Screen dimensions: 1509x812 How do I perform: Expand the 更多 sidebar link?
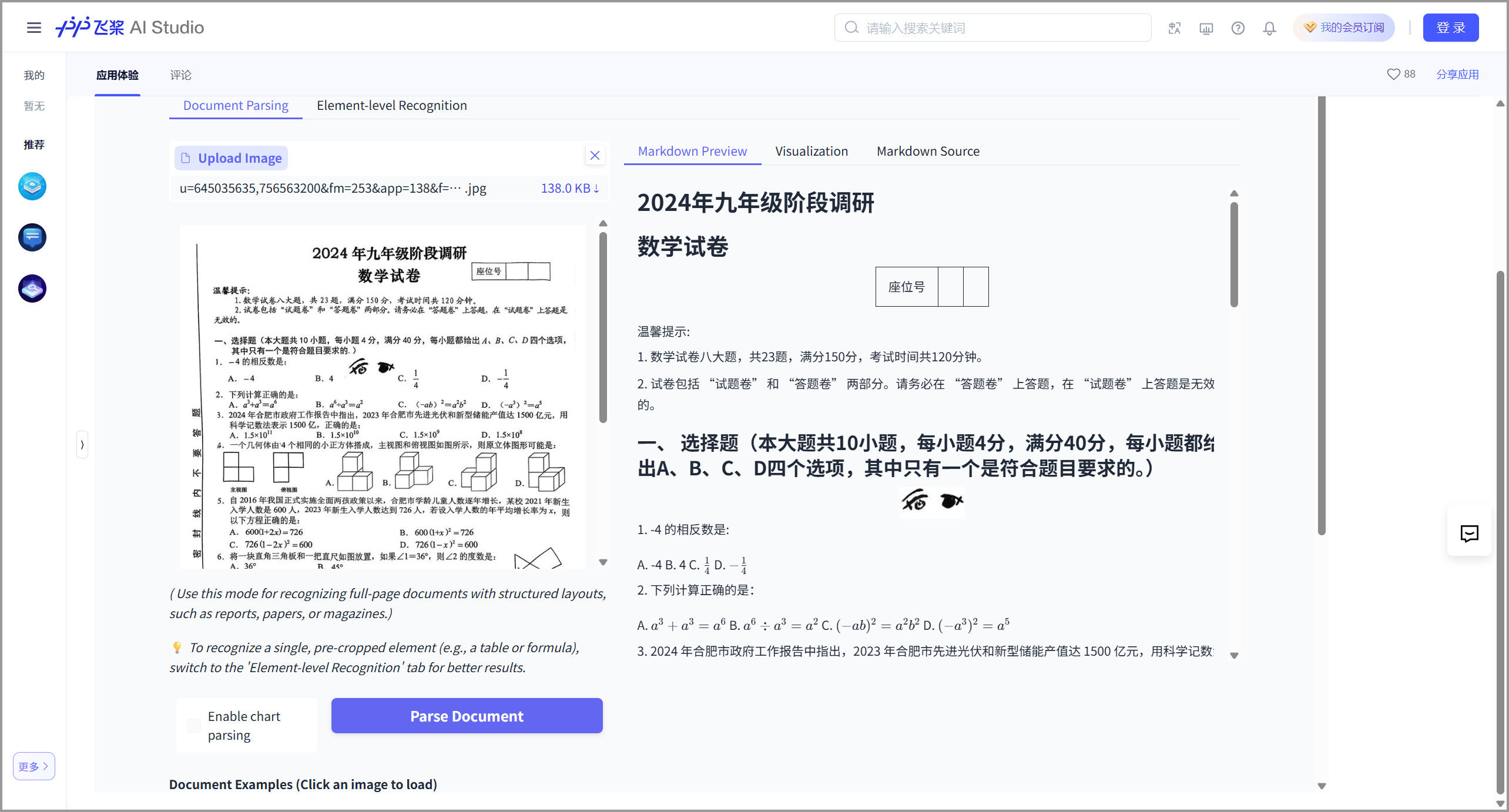point(33,766)
